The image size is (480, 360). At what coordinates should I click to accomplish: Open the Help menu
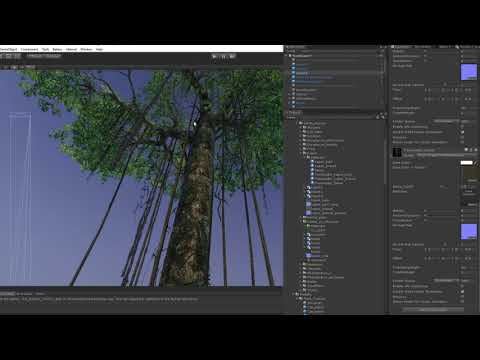pyautogui.click(x=99, y=49)
